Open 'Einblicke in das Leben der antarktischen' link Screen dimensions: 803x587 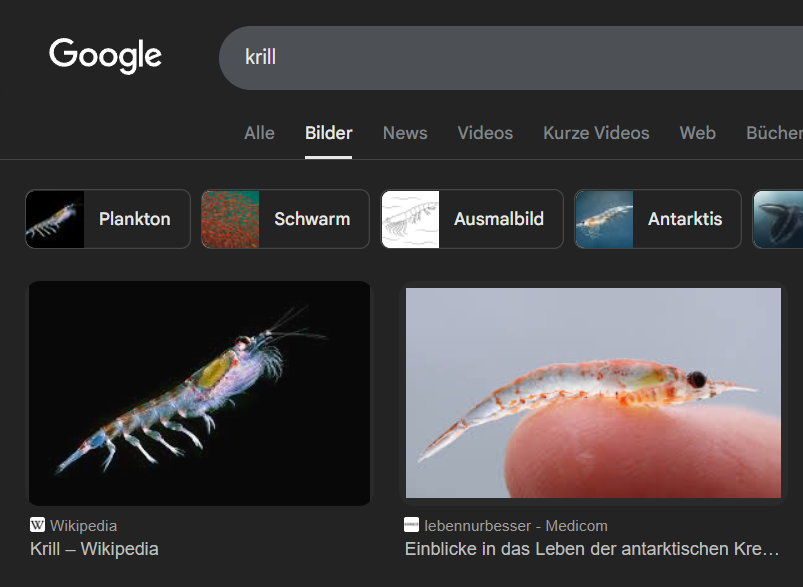click(x=592, y=549)
